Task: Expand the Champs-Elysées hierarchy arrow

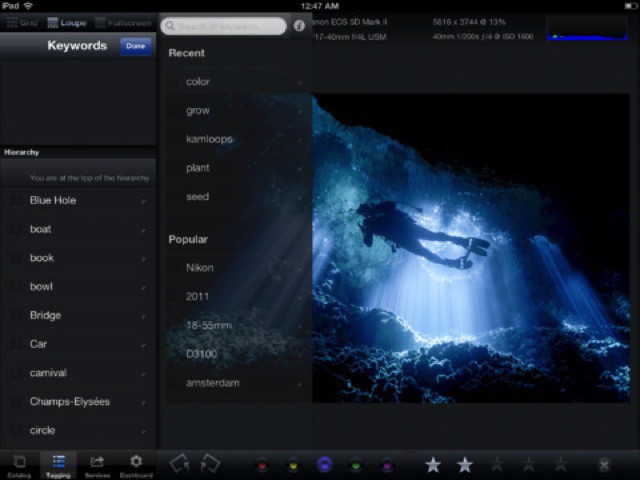Action: [144, 403]
